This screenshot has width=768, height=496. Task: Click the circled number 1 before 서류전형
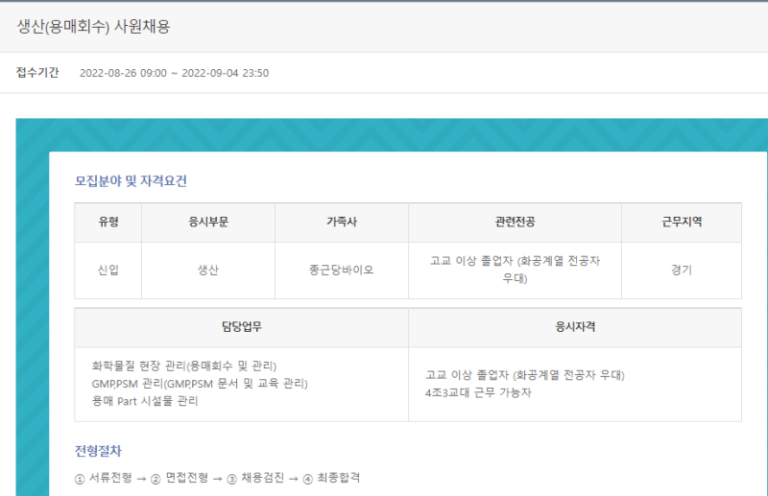pos(80,479)
